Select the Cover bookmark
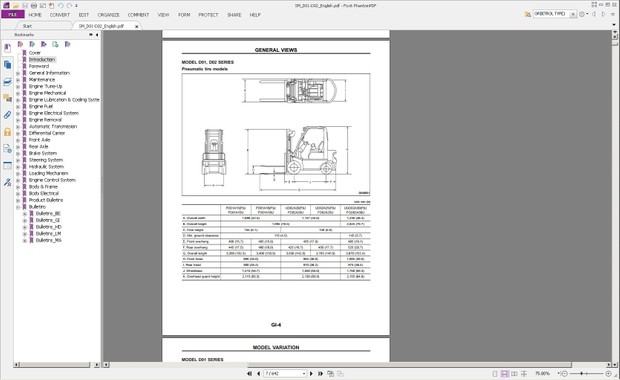 click(x=35, y=53)
